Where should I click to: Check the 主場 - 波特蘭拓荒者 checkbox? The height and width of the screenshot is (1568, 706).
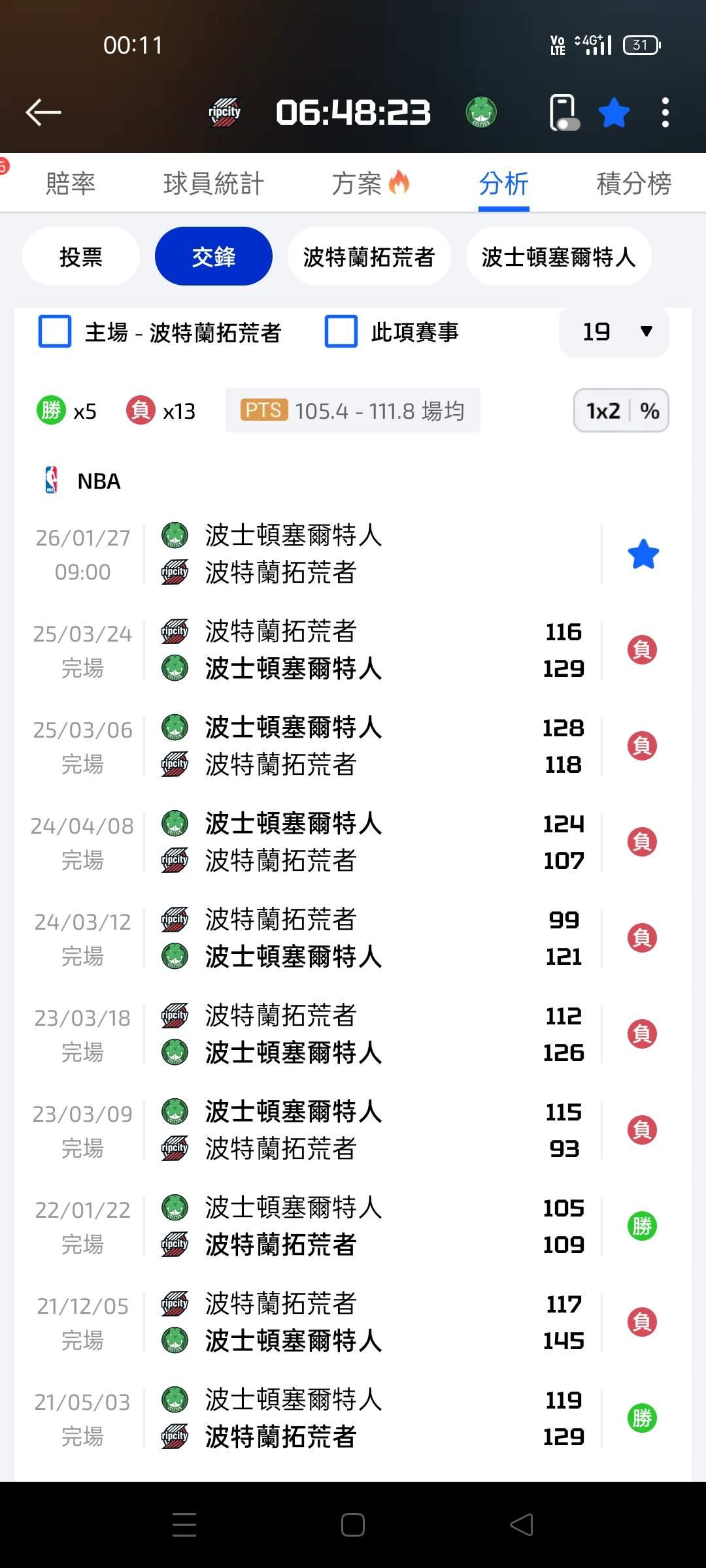[55, 332]
